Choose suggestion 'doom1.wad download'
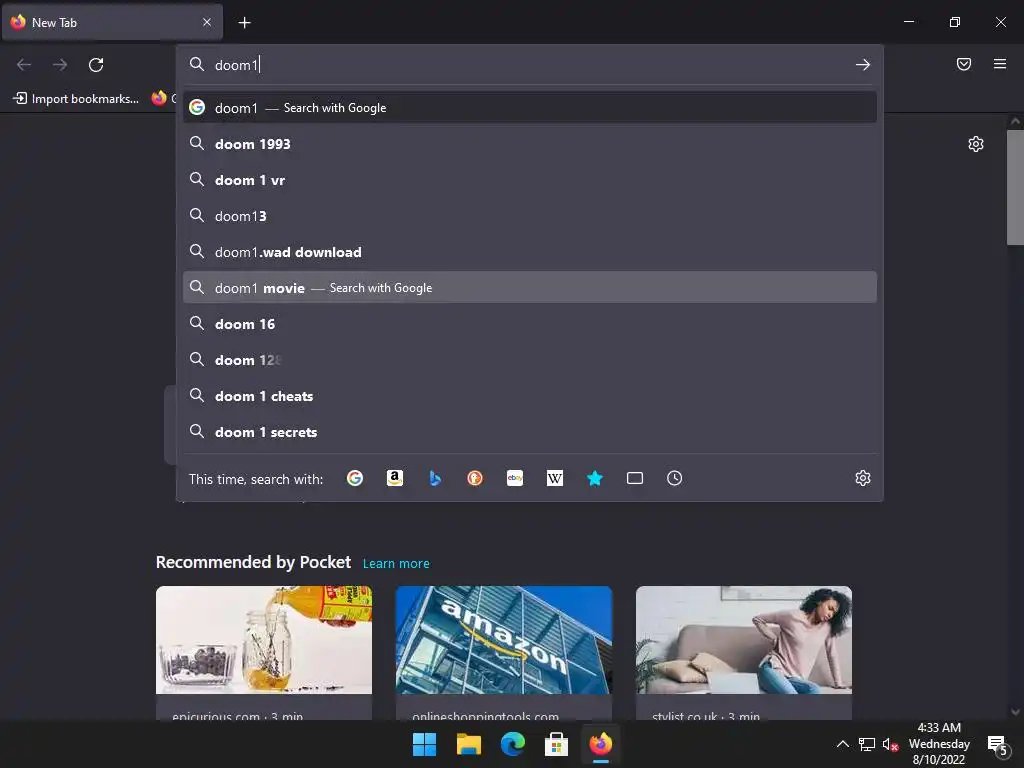The height and width of the screenshot is (768, 1024). (530, 251)
